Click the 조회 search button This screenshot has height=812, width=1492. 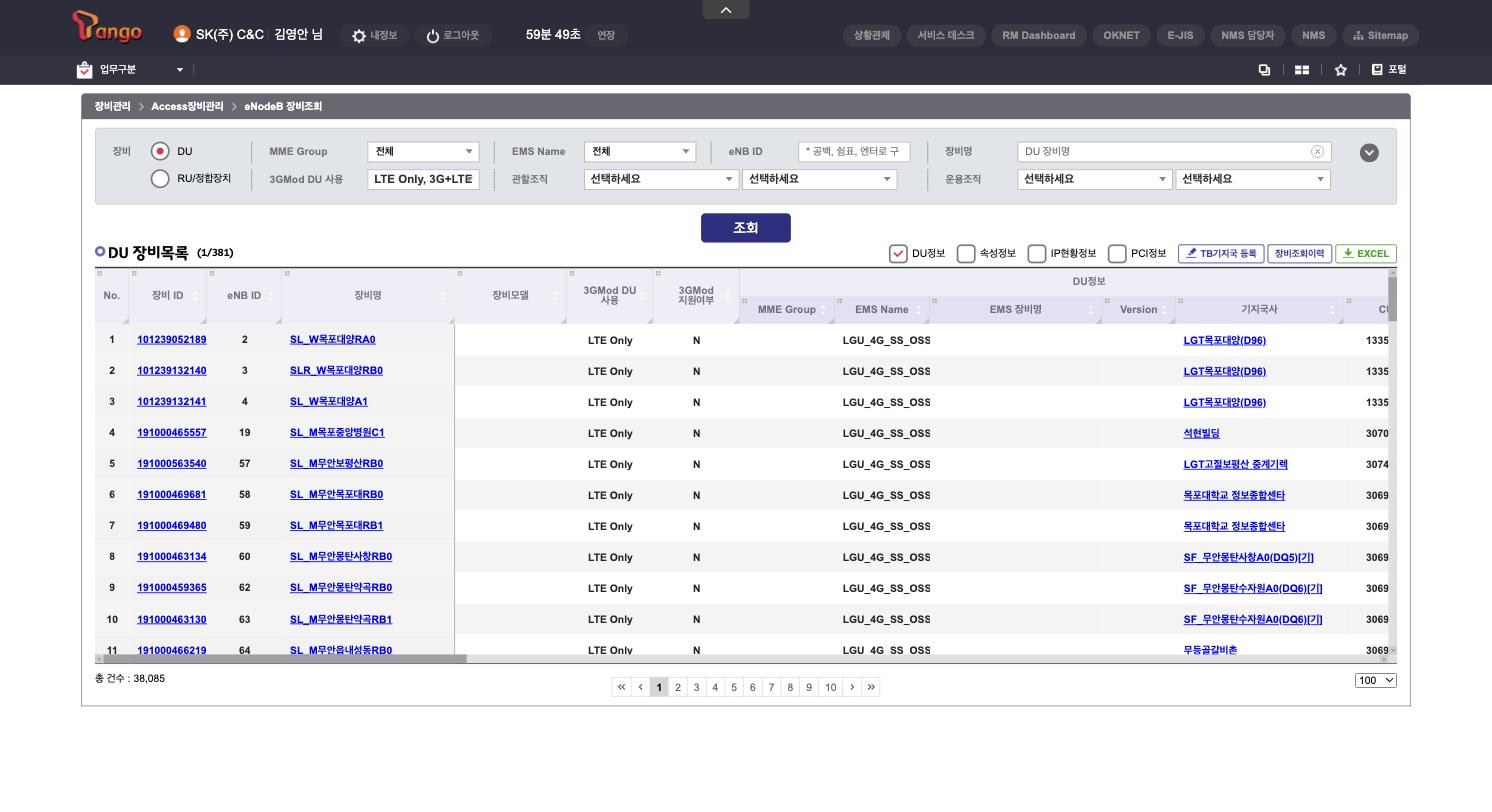746,228
